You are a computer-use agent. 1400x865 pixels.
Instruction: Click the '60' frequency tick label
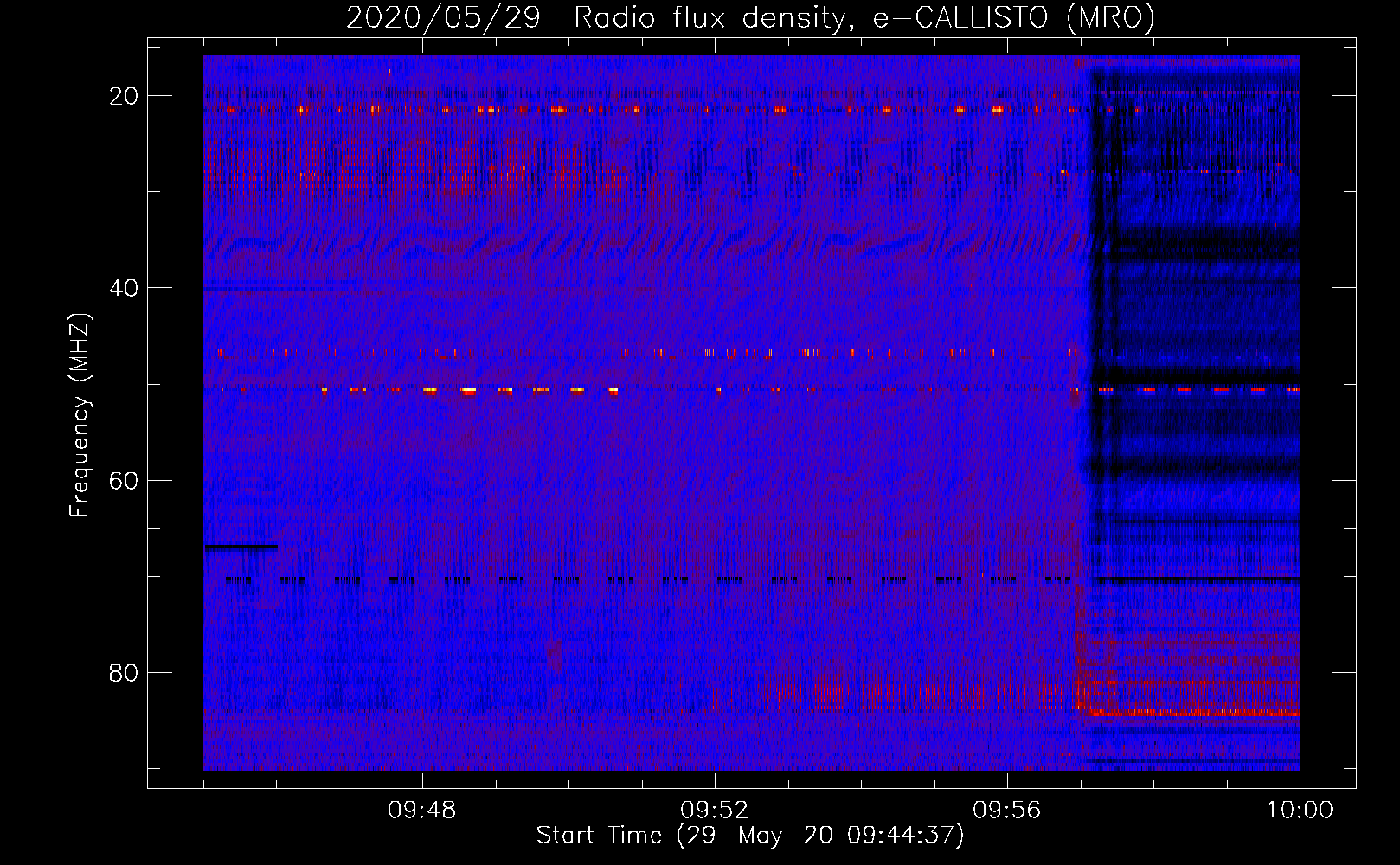tap(124, 480)
